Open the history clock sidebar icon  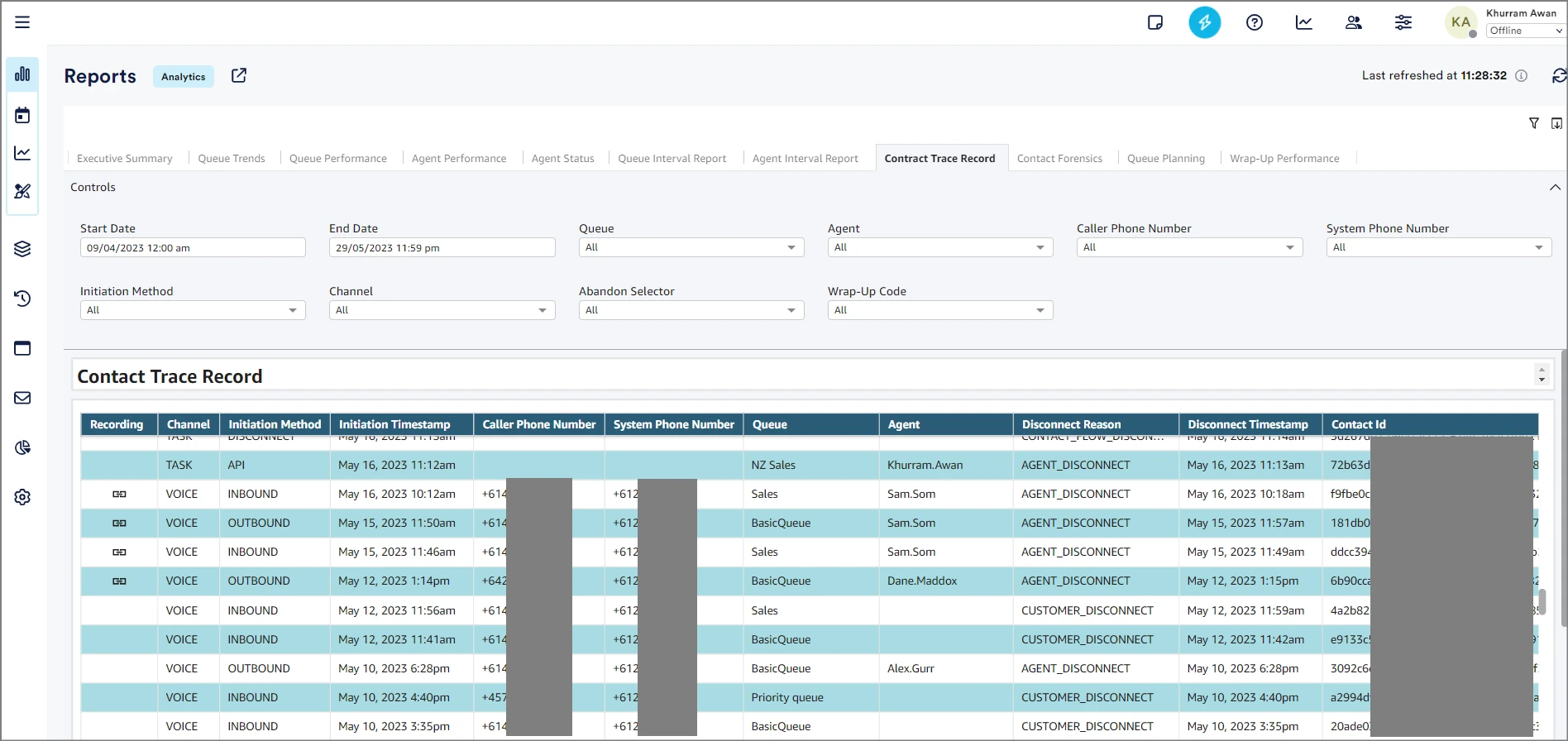click(22, 299)
